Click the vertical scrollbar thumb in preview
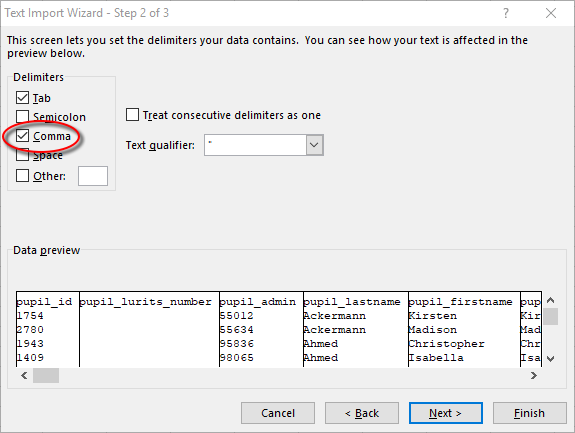The image size is (575, 433). click(550, 316)
